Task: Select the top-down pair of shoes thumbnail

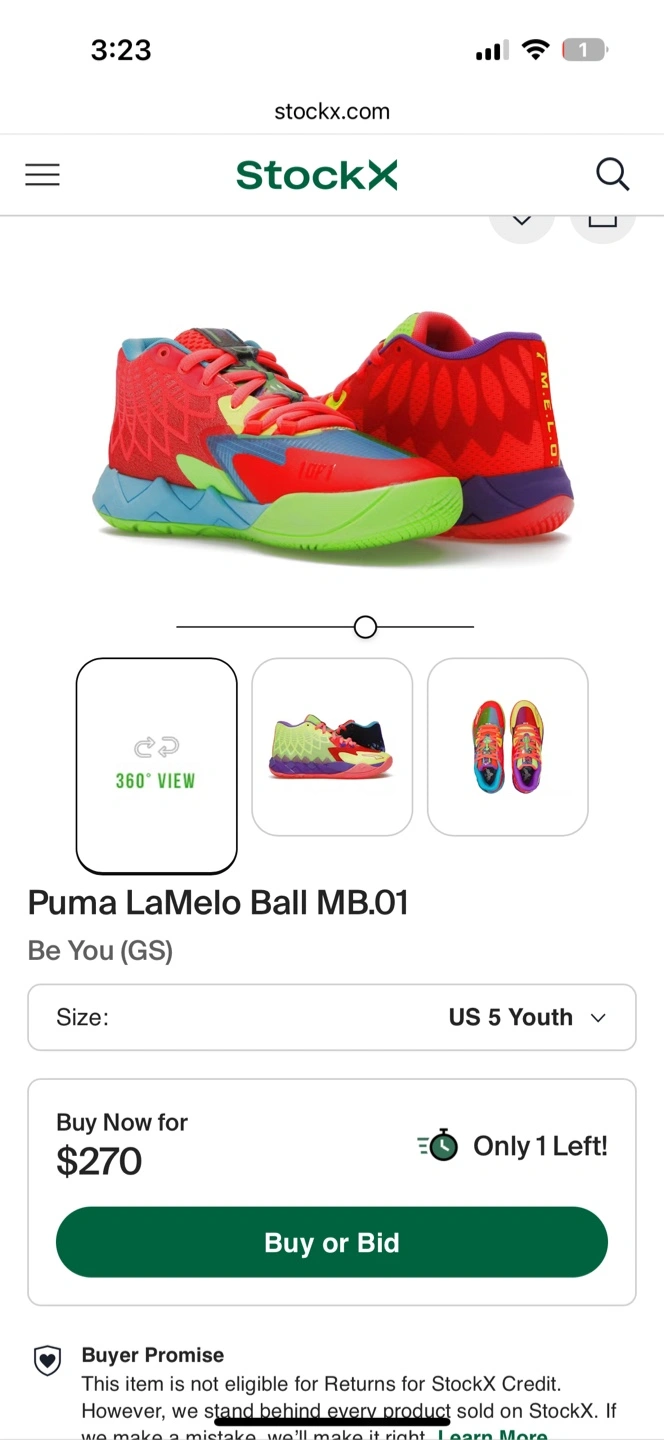Action: click(508, 747)
